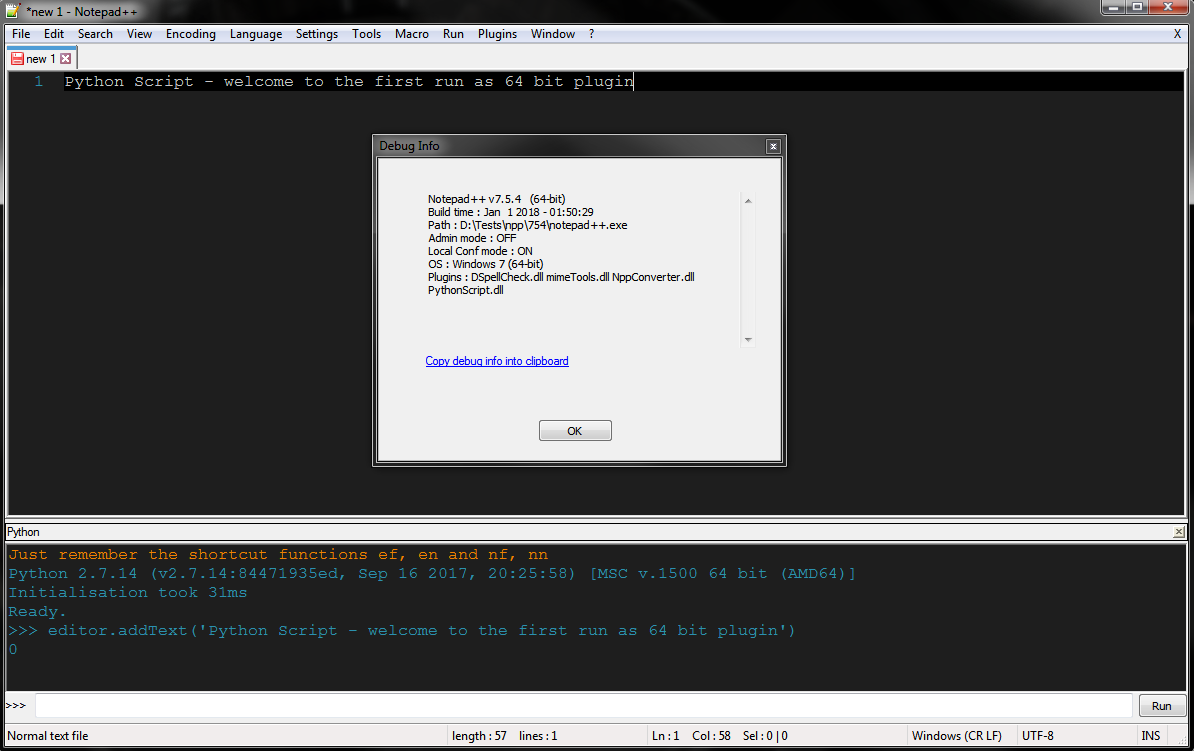Click OK in the Debug Info dialog

[575, 431]
